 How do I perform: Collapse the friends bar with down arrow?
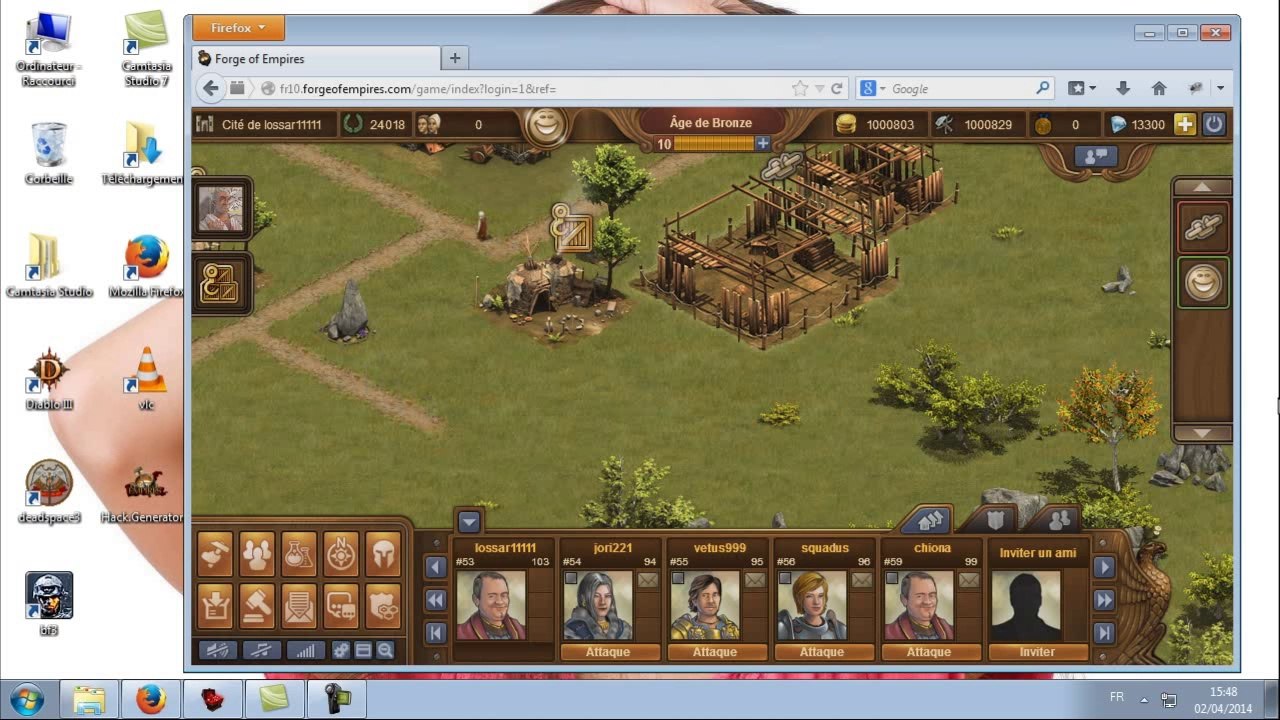469,521
